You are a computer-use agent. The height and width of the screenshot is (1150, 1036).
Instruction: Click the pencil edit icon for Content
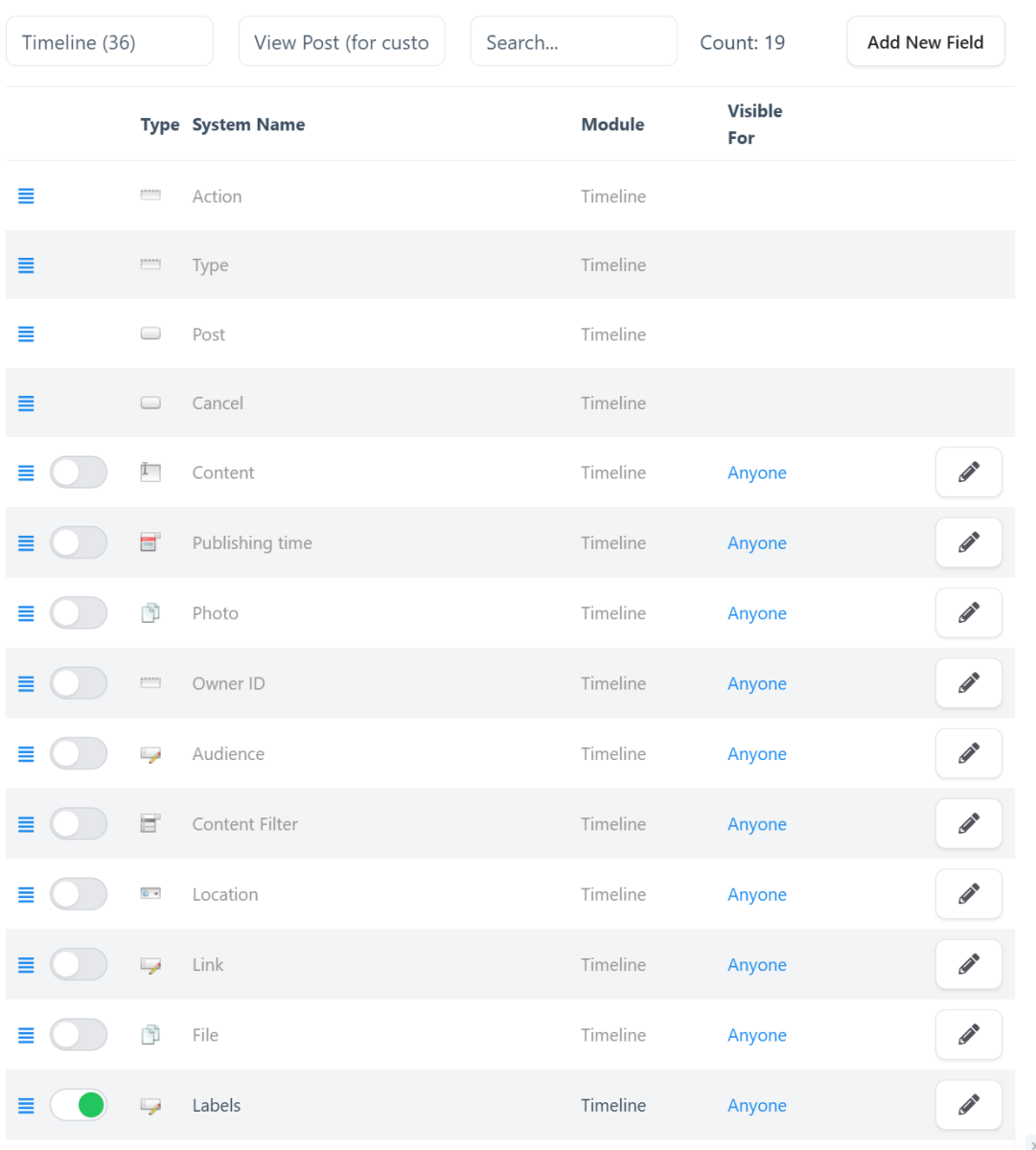pyautogui.click(x=968, y=472)
